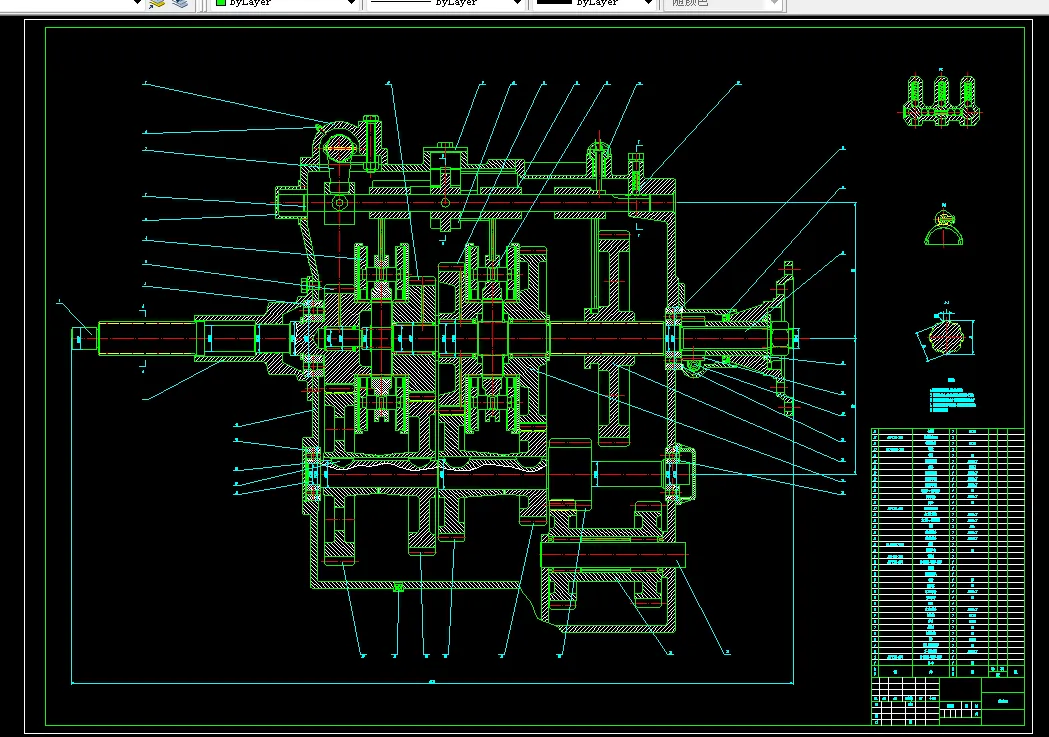The height and width of the screenshot is (737, 1049).
Task: Select the dome-shaped cap detail view
Action: [x=943, y=226]
